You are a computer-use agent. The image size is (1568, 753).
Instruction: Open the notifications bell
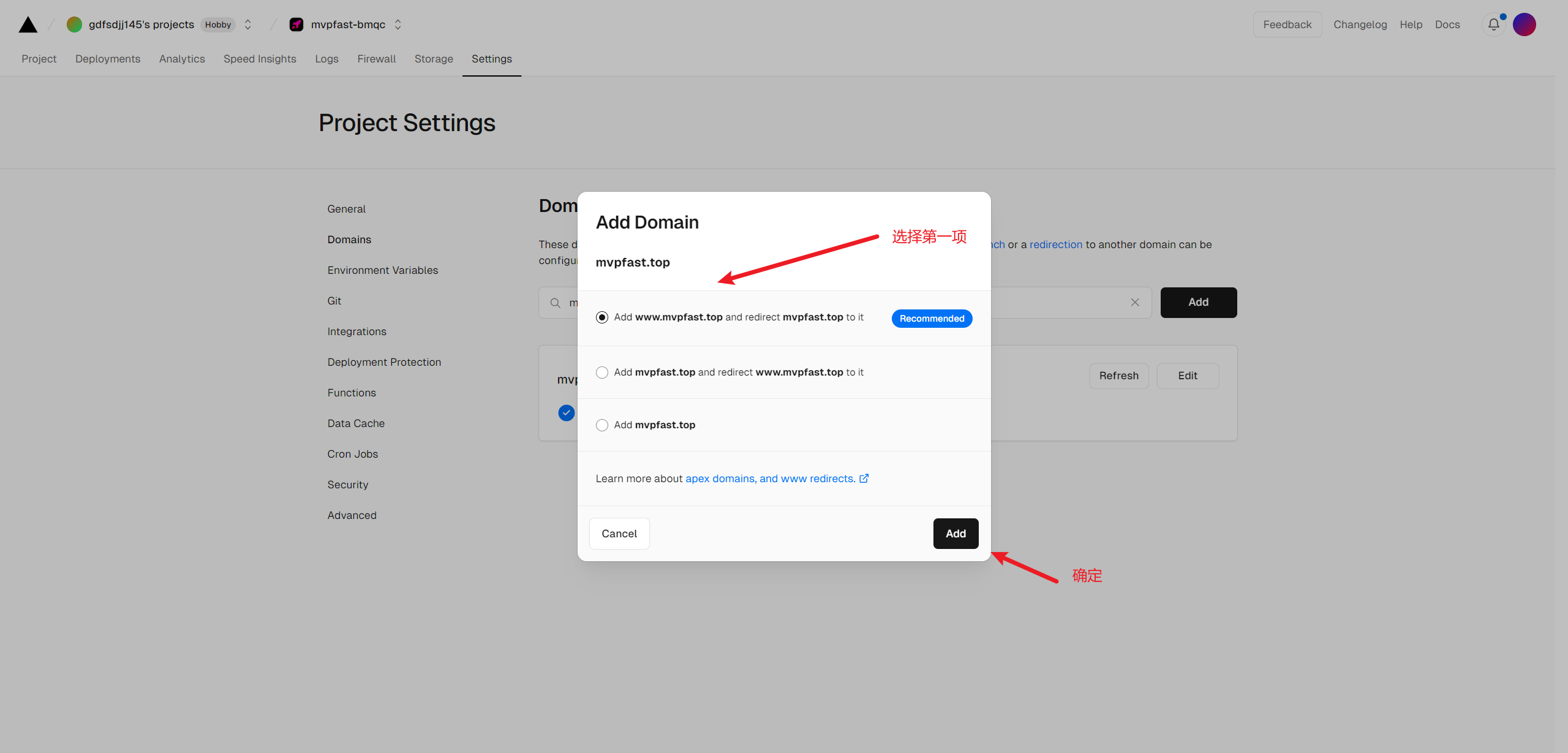pos(1493,25)
